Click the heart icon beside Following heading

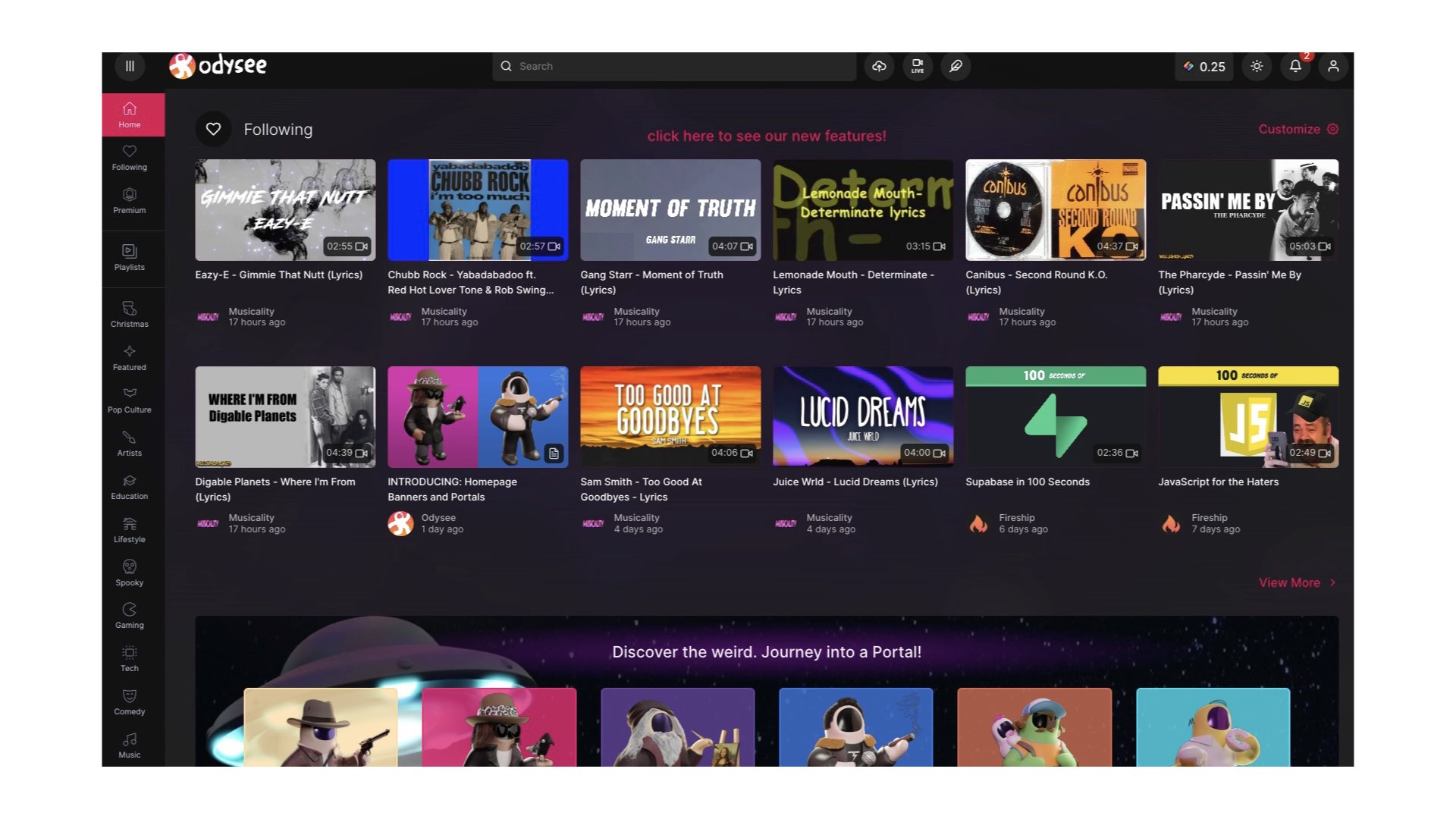[213, 129]
